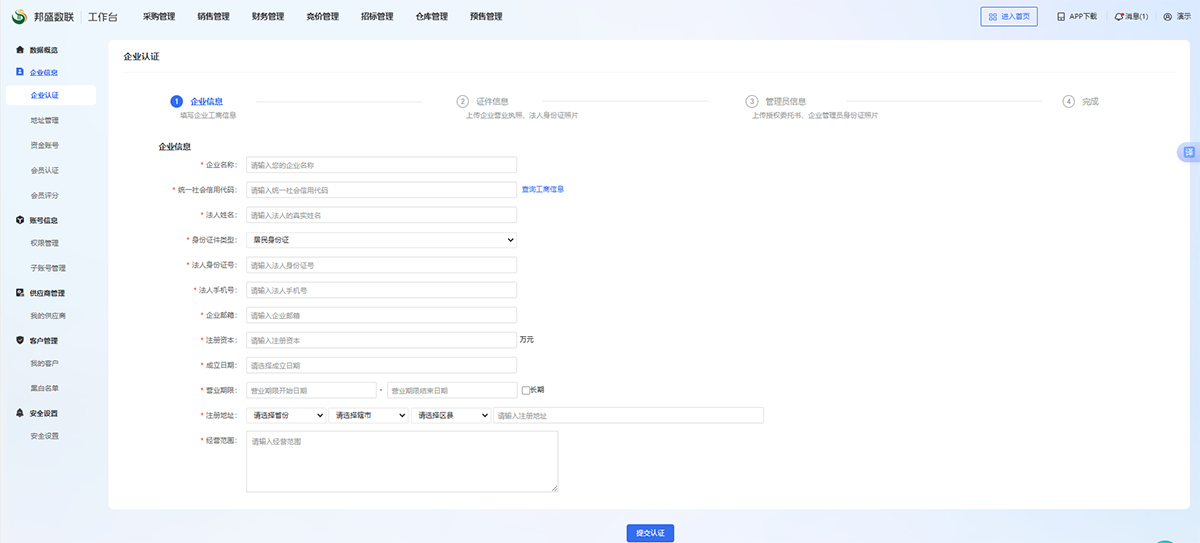The image size is (1200, 543).
Task: Click the 提交认证 submit button
Action: [x=651, y=533]
